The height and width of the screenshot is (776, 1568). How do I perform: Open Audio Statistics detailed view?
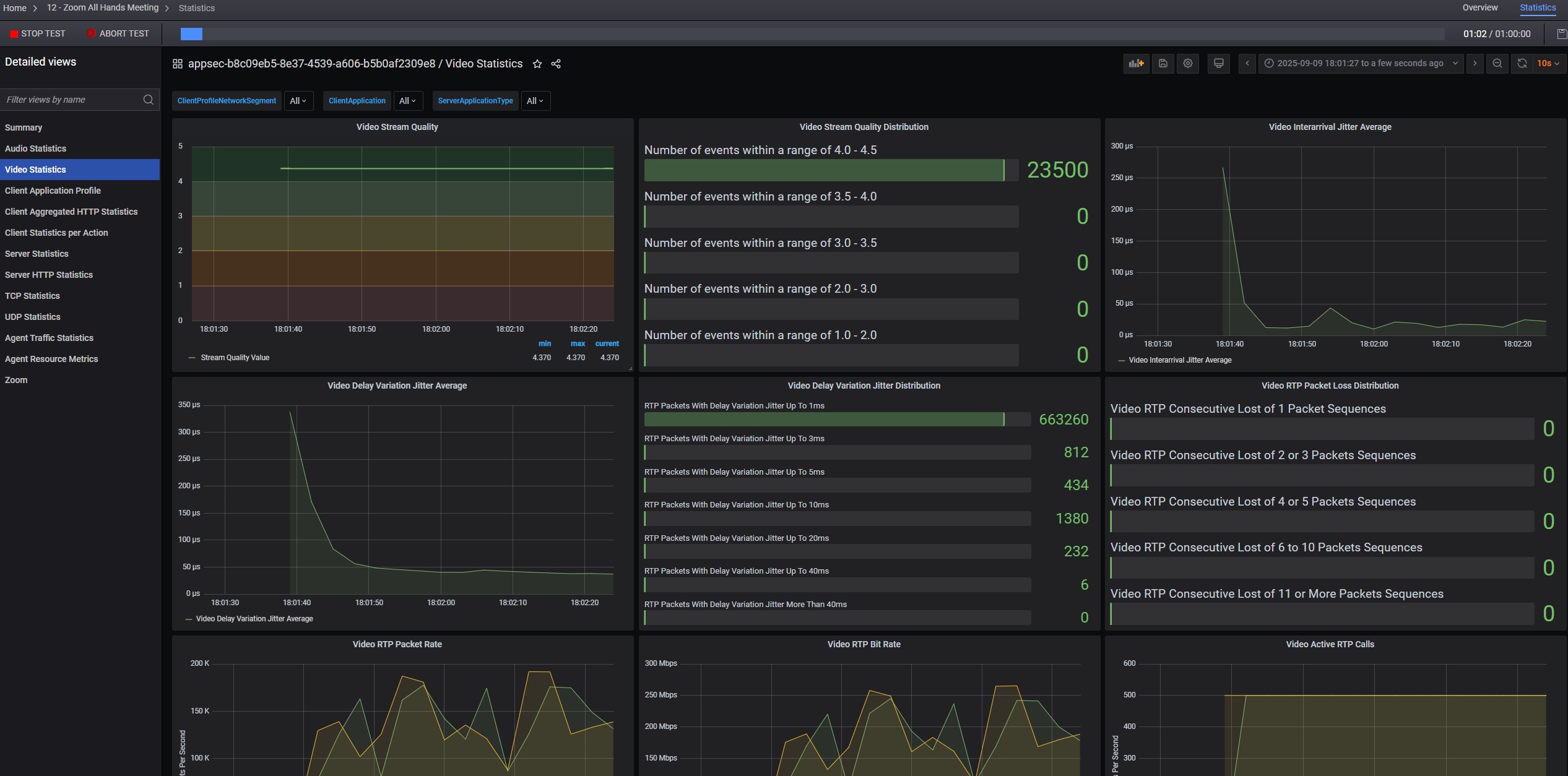35,149
